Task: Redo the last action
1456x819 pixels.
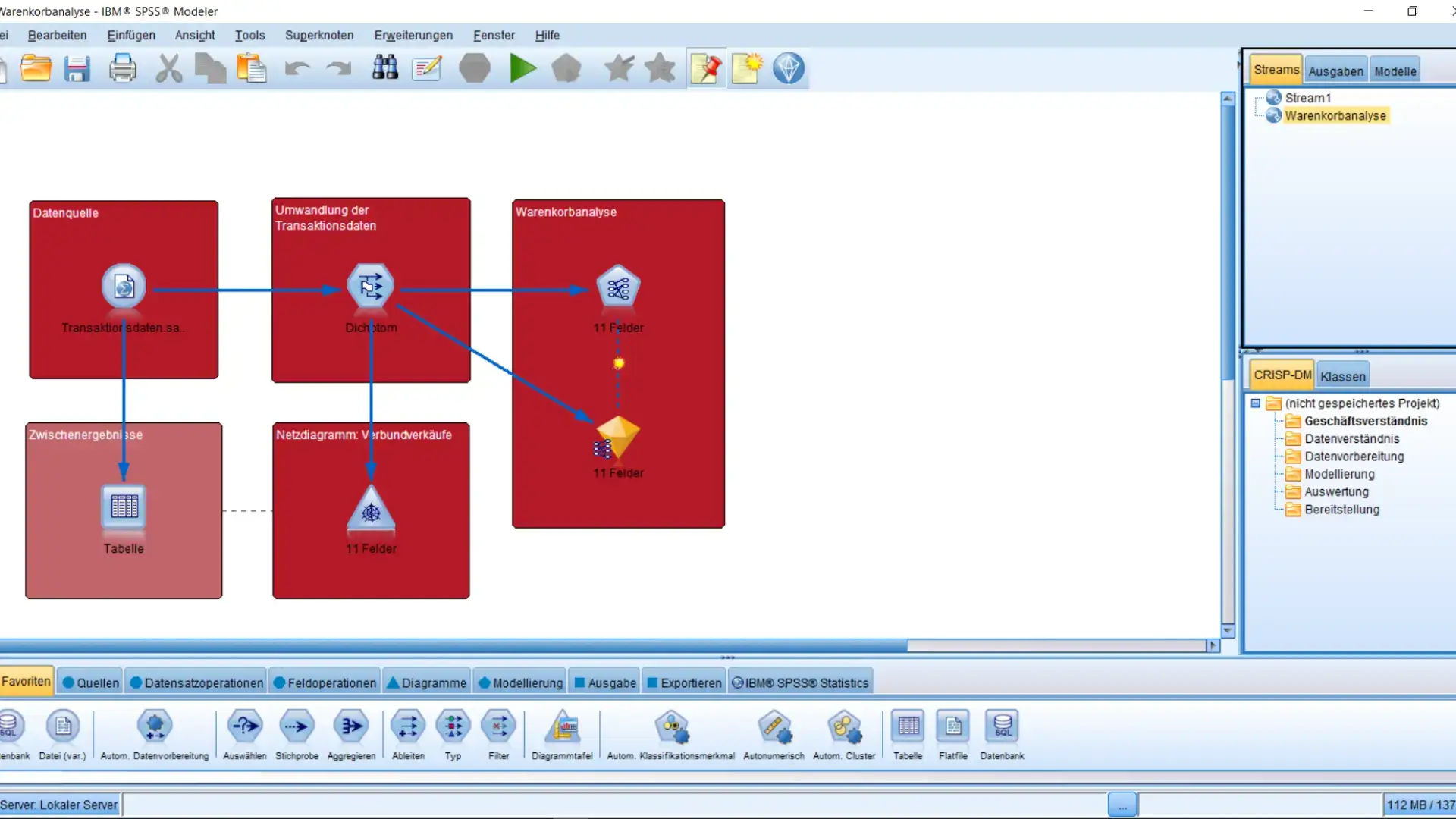Action: pos(338,68)
